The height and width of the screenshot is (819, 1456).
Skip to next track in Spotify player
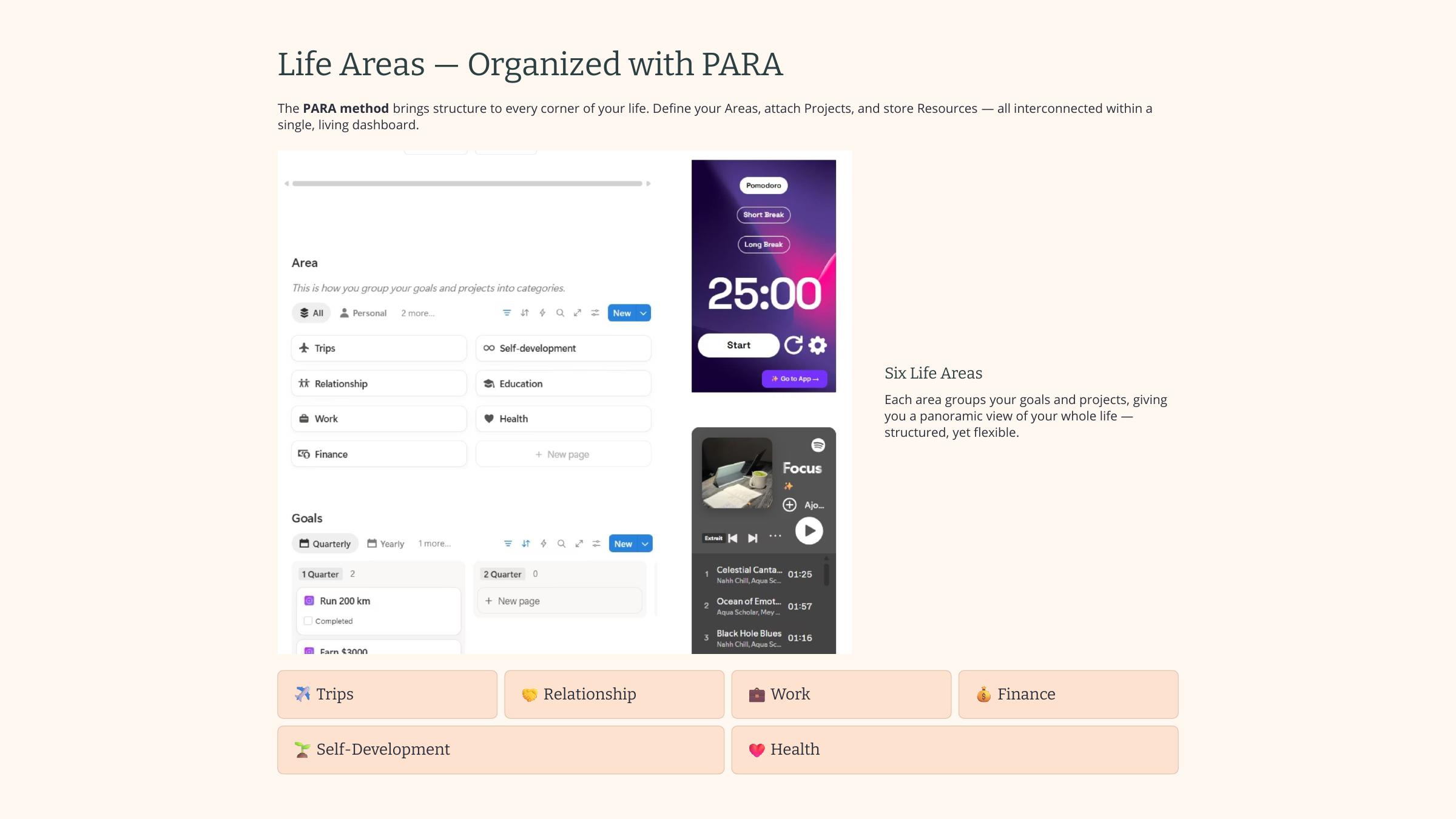tap(752, 538)
